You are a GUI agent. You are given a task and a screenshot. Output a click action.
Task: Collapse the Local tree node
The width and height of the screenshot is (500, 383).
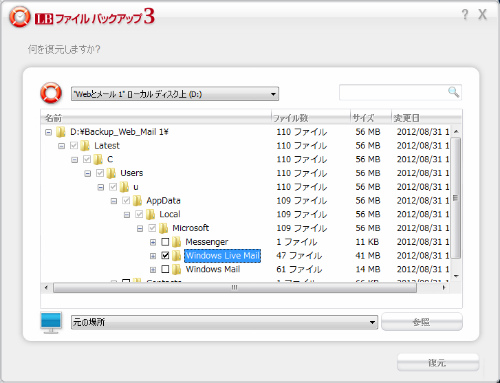(127, 215)
